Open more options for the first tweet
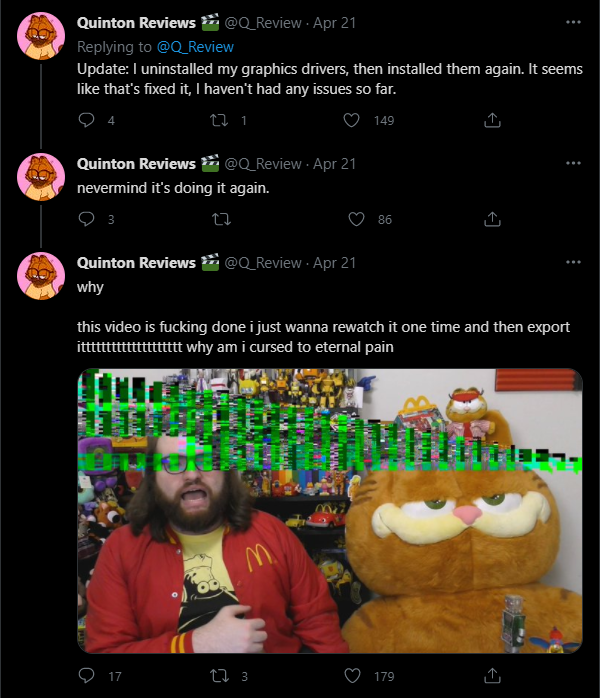Viewport: 600px width, 698px height. tap(573, 22)
